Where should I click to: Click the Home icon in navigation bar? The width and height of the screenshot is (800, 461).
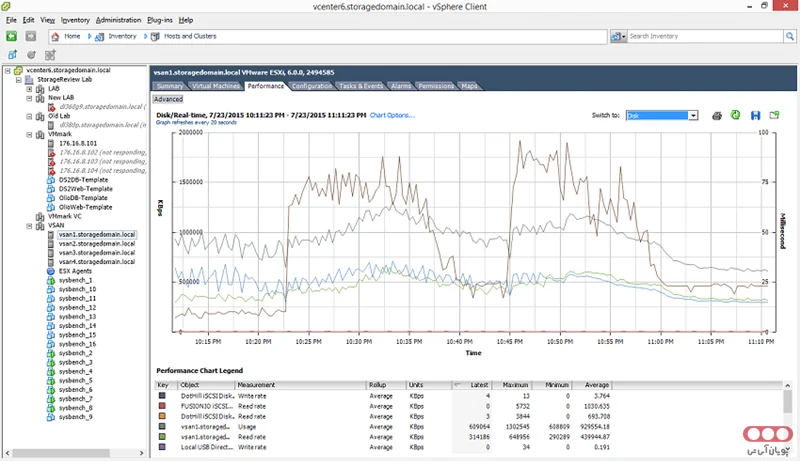(x=56, y=37)
